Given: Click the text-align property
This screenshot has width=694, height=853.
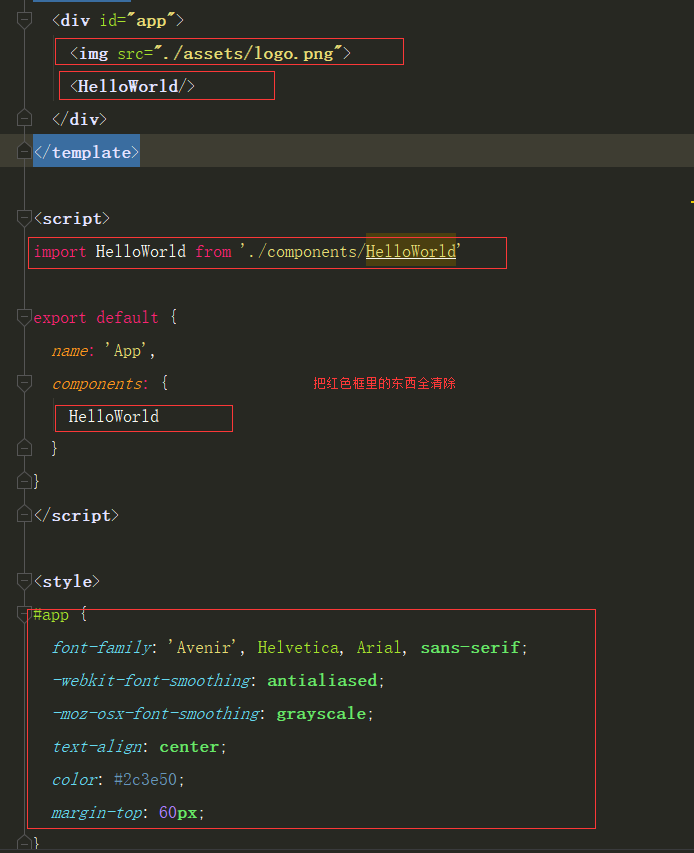Looking at the screenshot, I should tap(97, 746).
